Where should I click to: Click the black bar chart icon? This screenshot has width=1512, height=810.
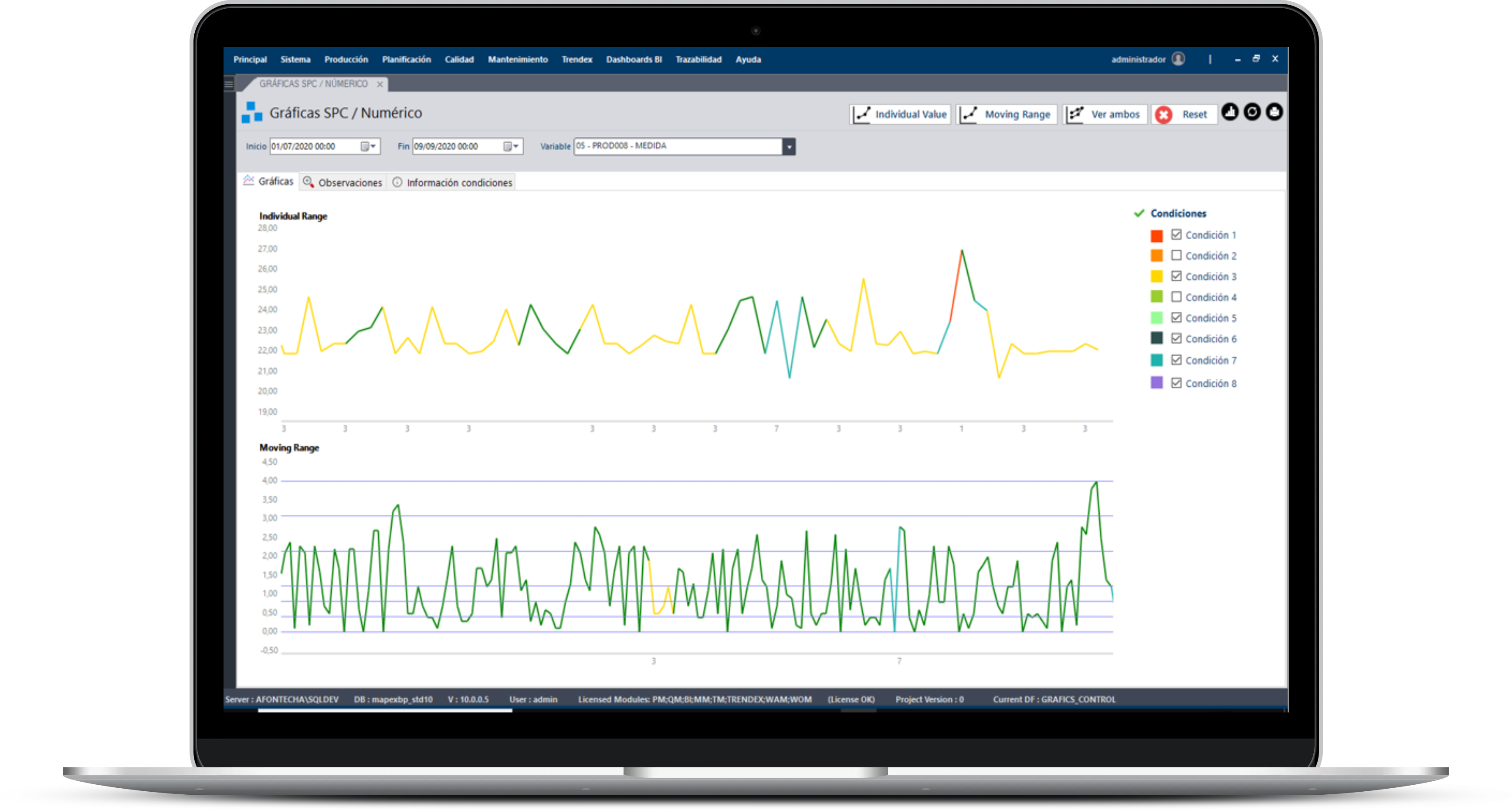point(1230,112)
